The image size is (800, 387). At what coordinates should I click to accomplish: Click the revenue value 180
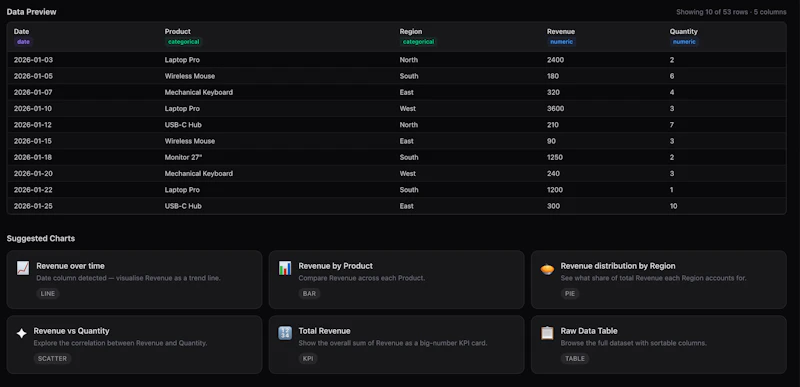coord(553,76)
